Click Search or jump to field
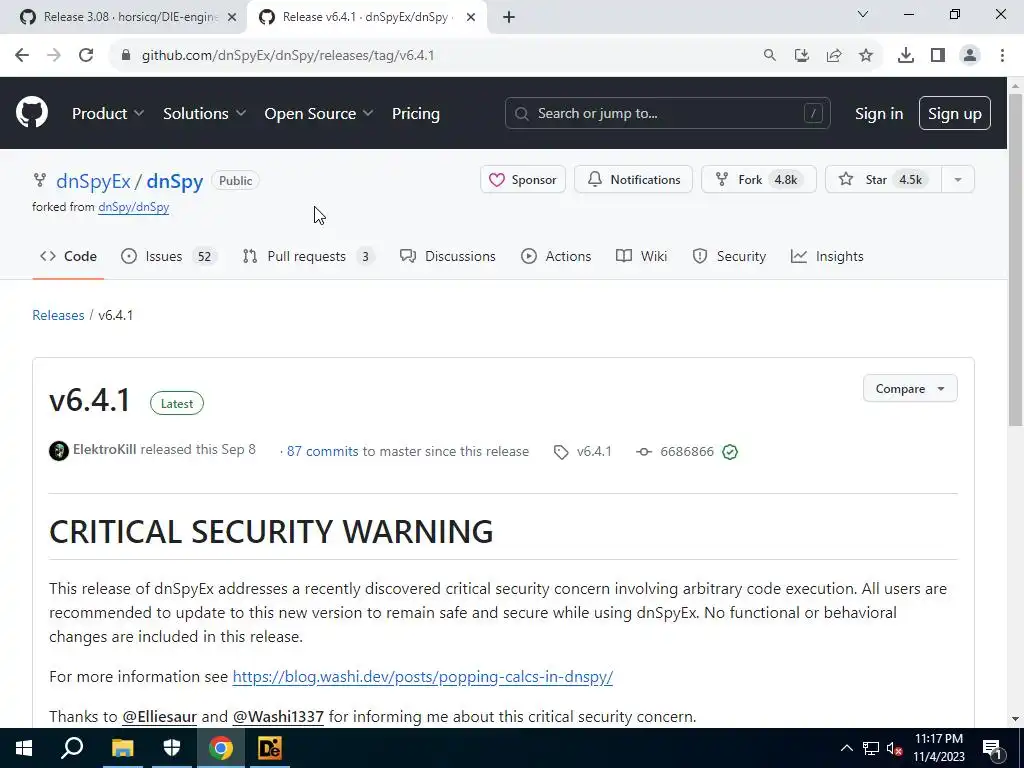The height and width of the screenshot is (768, 1024). [667, 114]
